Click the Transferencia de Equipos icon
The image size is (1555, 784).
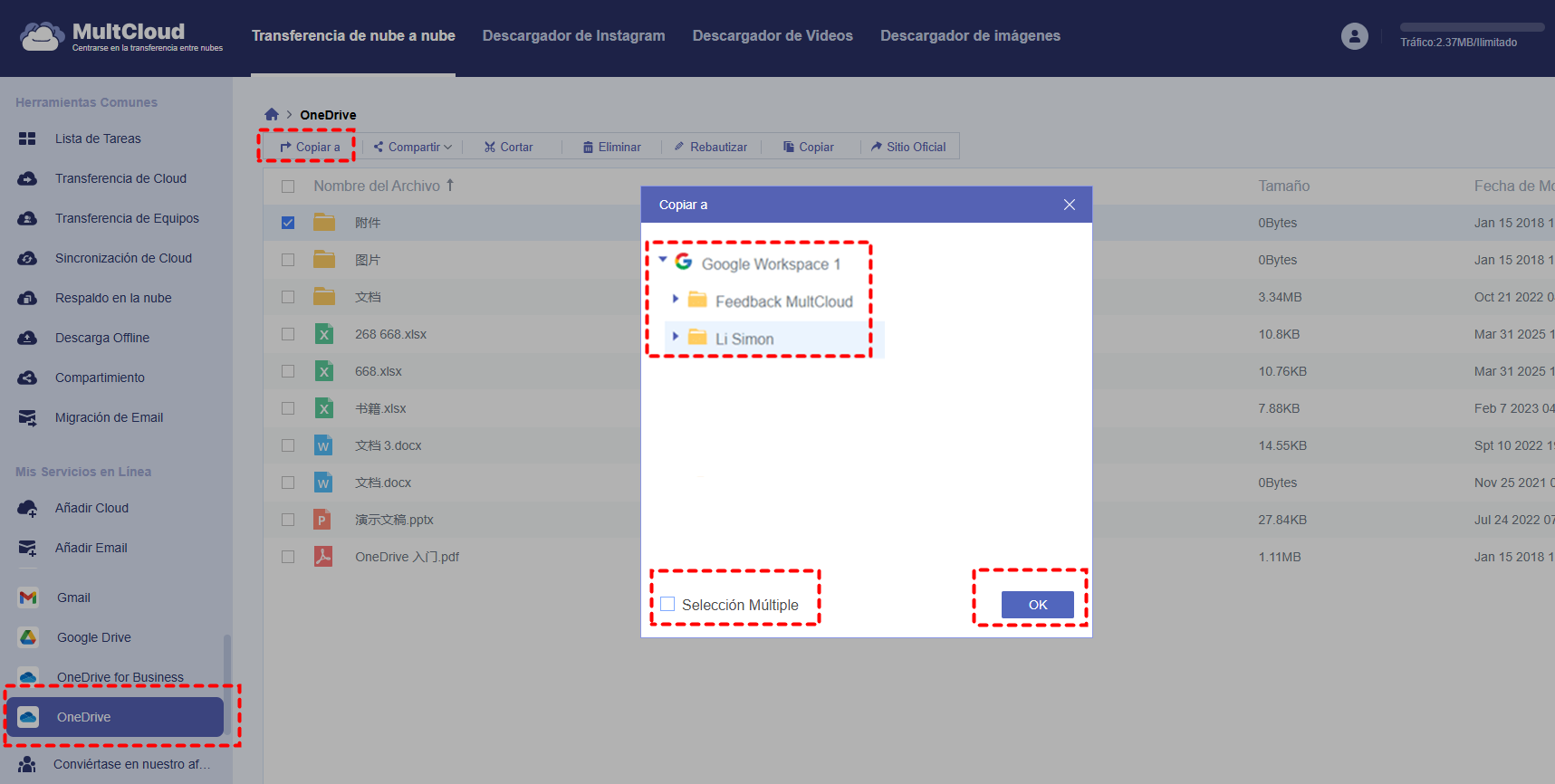[27, 218]
